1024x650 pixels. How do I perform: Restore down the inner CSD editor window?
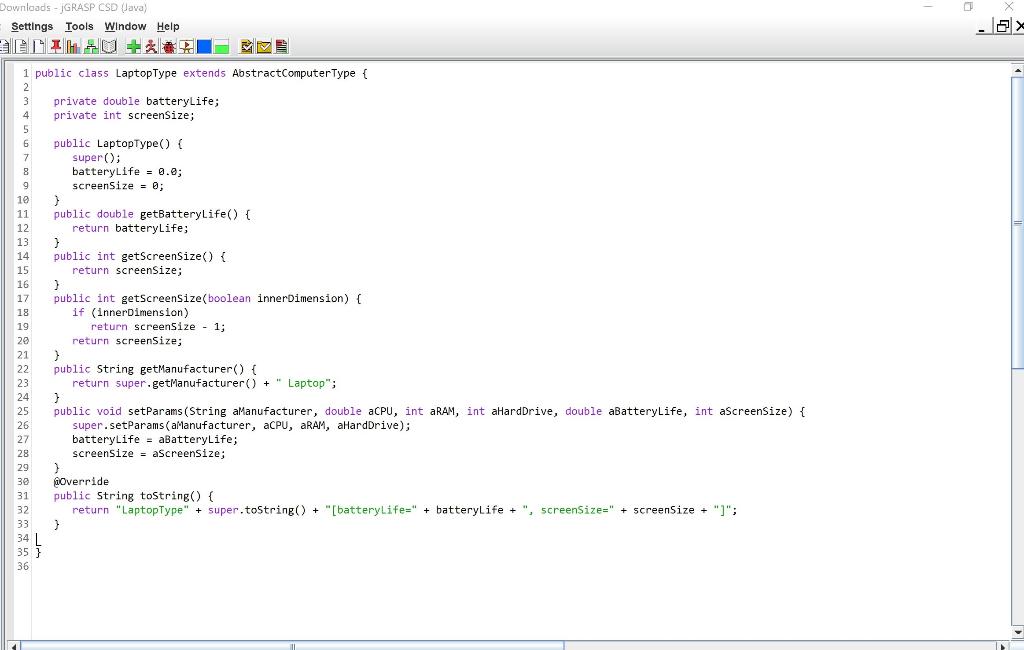[x=1002, y=26]
